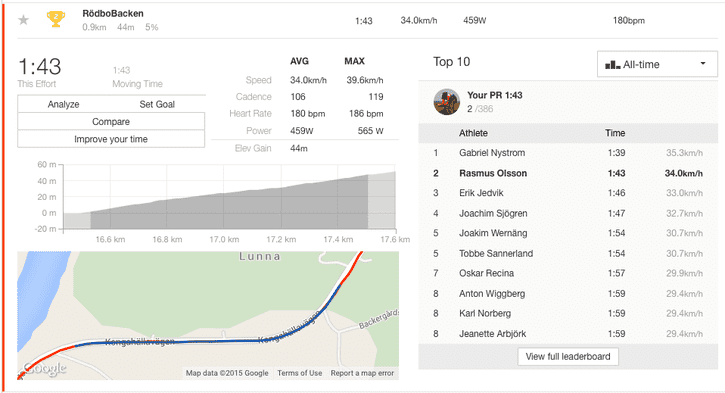Select athlete Anton Wiggberg
Image resolution: width=725 pixels, height=393 pixels.
point(492,294)
